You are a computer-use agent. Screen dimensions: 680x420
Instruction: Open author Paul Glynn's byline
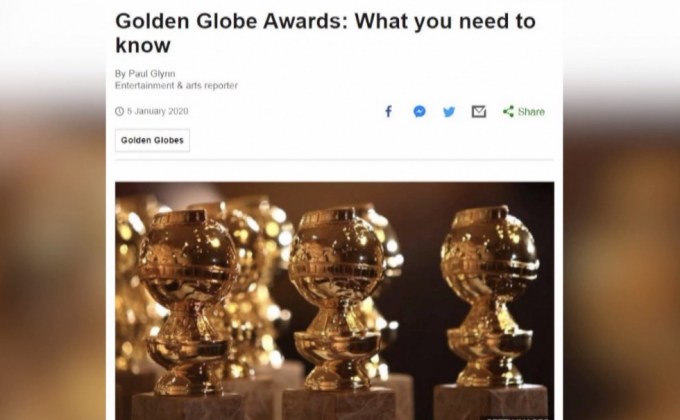[145, 73]
